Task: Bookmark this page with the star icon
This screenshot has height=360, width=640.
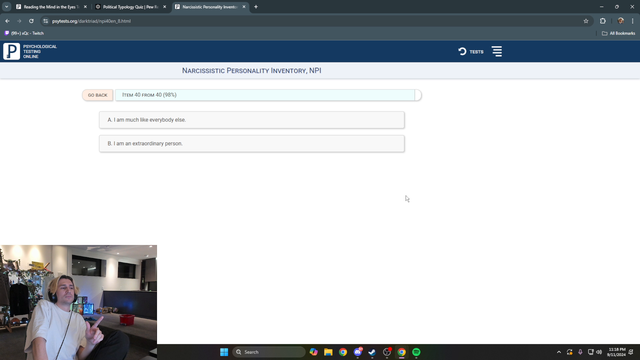Action: point(586,21)
